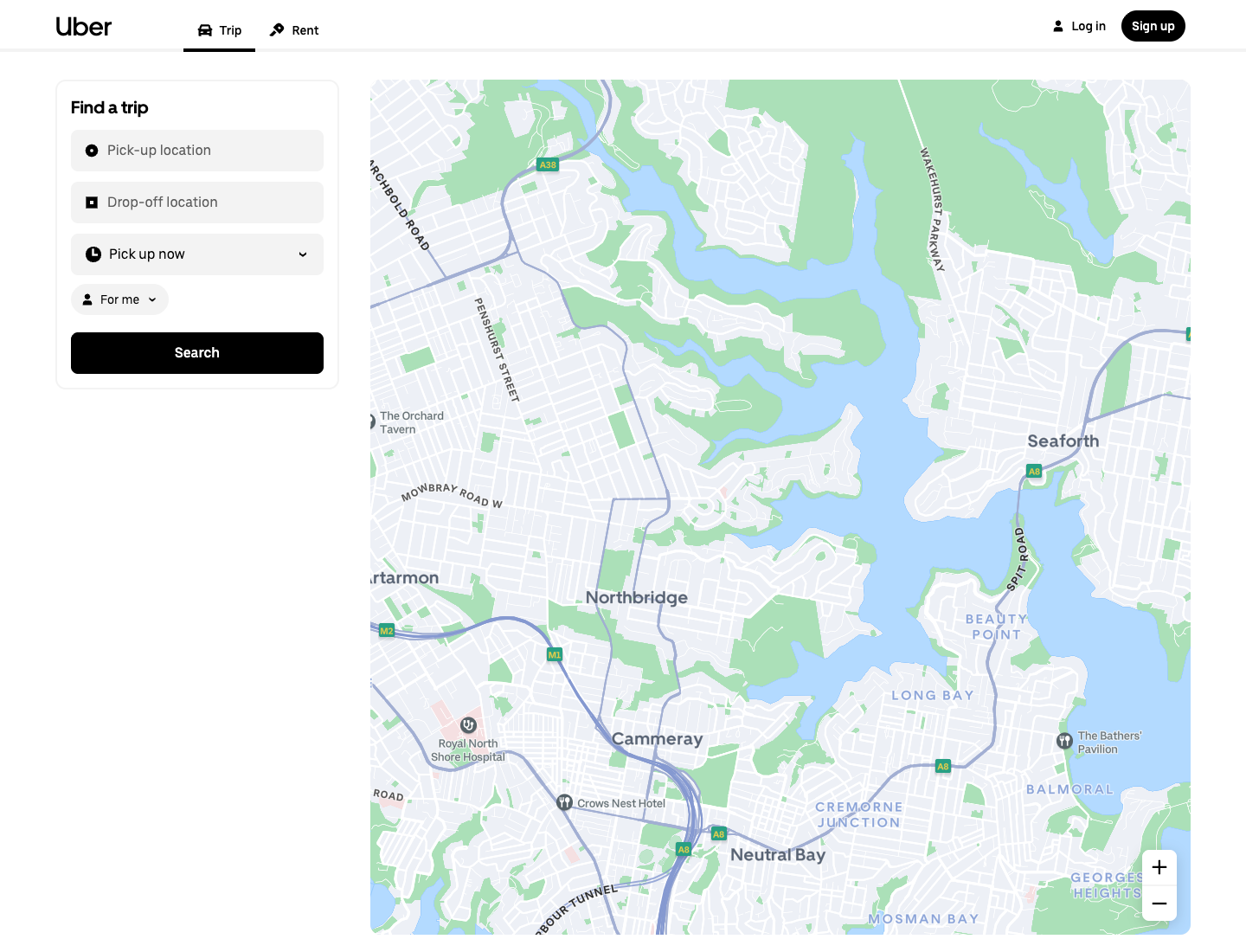Click the Penshurst Street label
Viewport: 1246px width, 952px height.
pyautogui.click(x=497, y=350)
